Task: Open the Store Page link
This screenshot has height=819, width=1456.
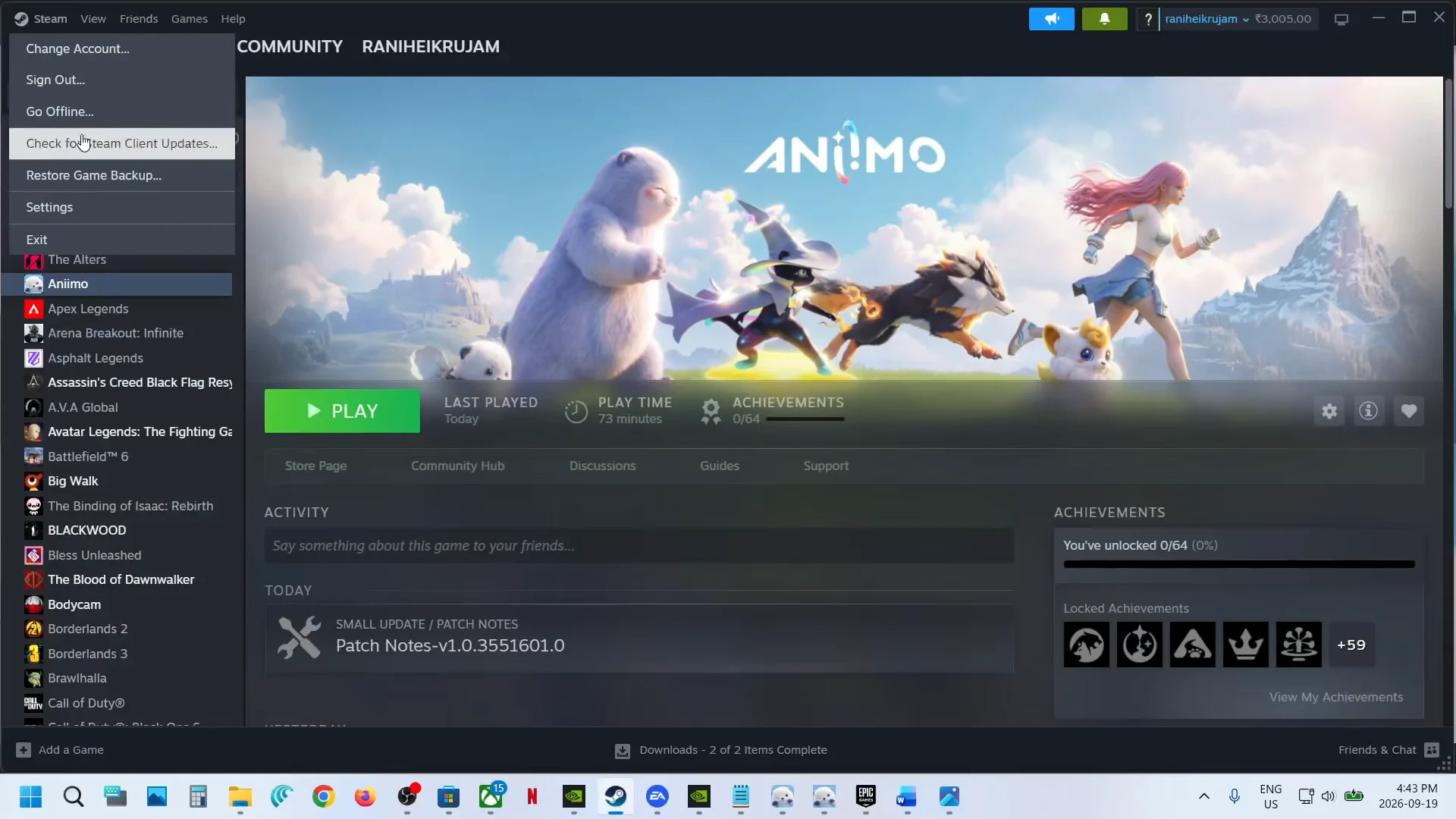Action: click(315, 466)
